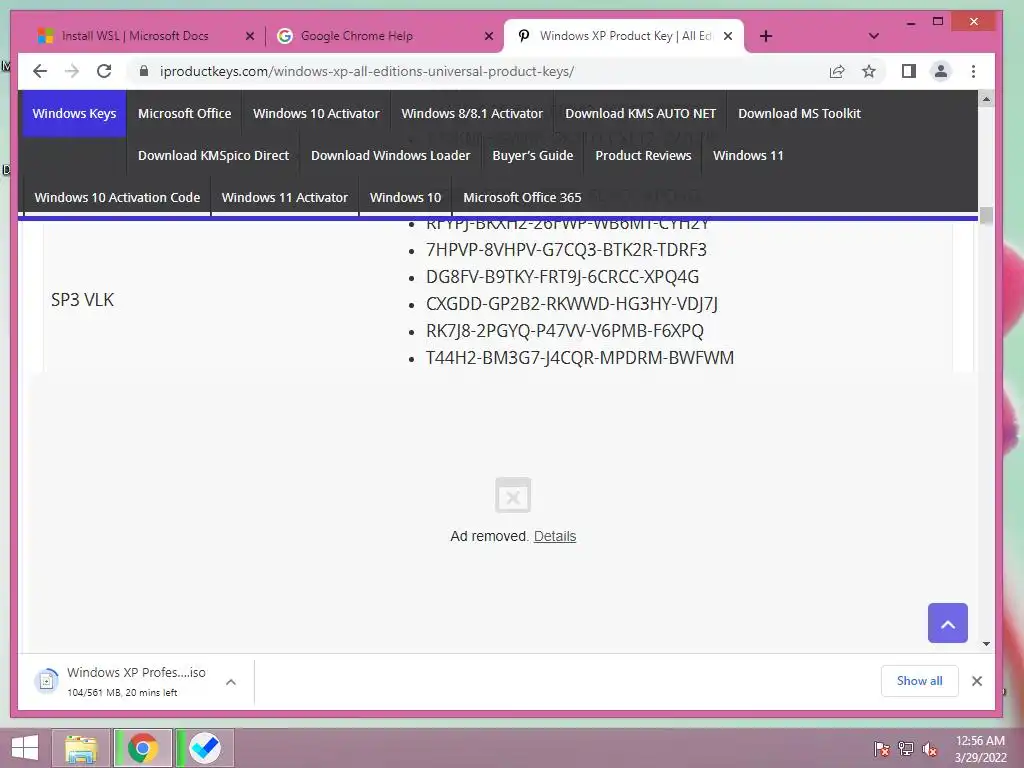Open Windows Keys menu item
This screenshot has width=1024, height=768.
click(74, 114)
